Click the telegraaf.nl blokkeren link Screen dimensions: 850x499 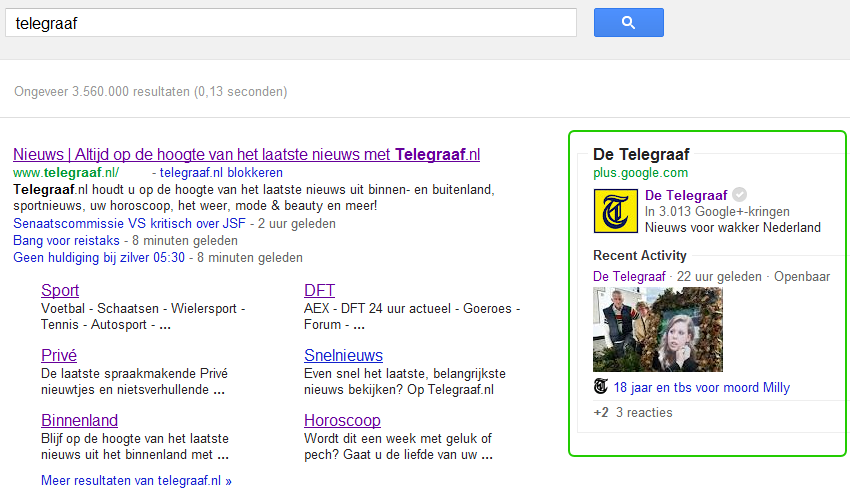click(x=221, y=172)
